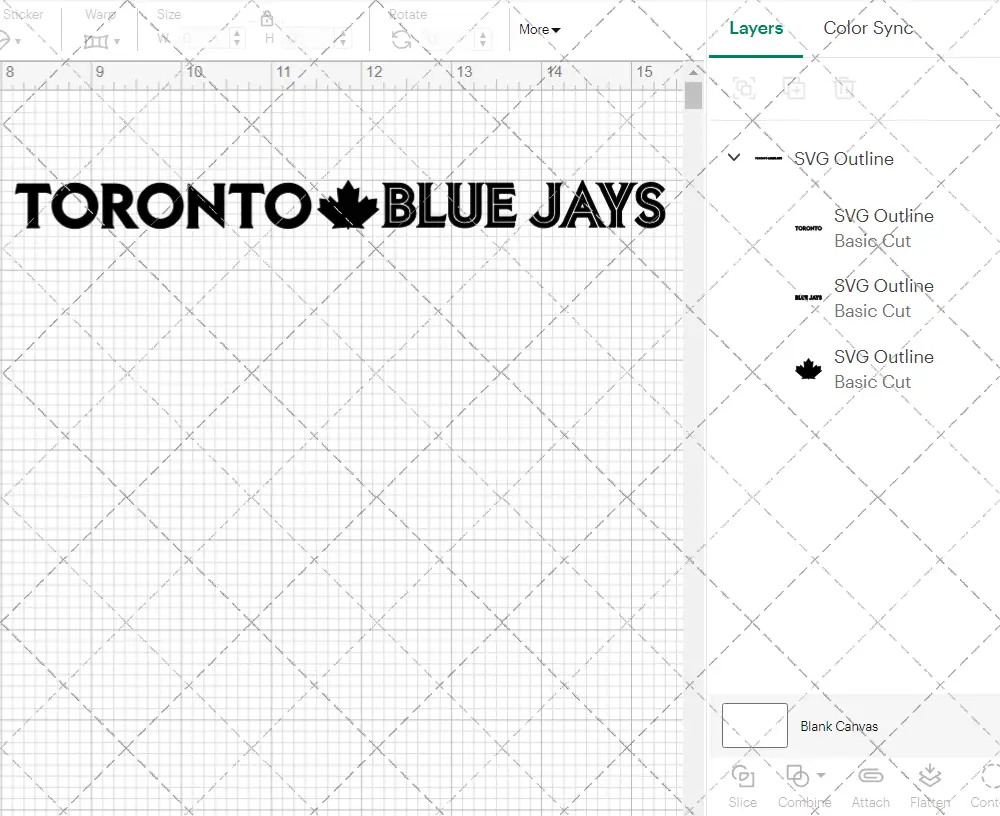
Task: Toggle the size aspect ratio lock
Action: click(267, 19)
